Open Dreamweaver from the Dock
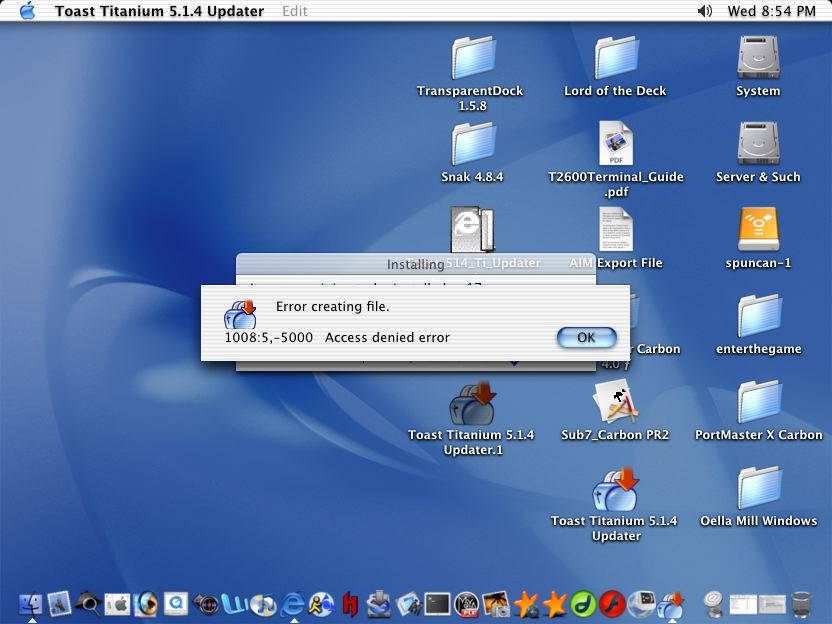The height and width of the screenshot is (624, 832). [583, 604]
